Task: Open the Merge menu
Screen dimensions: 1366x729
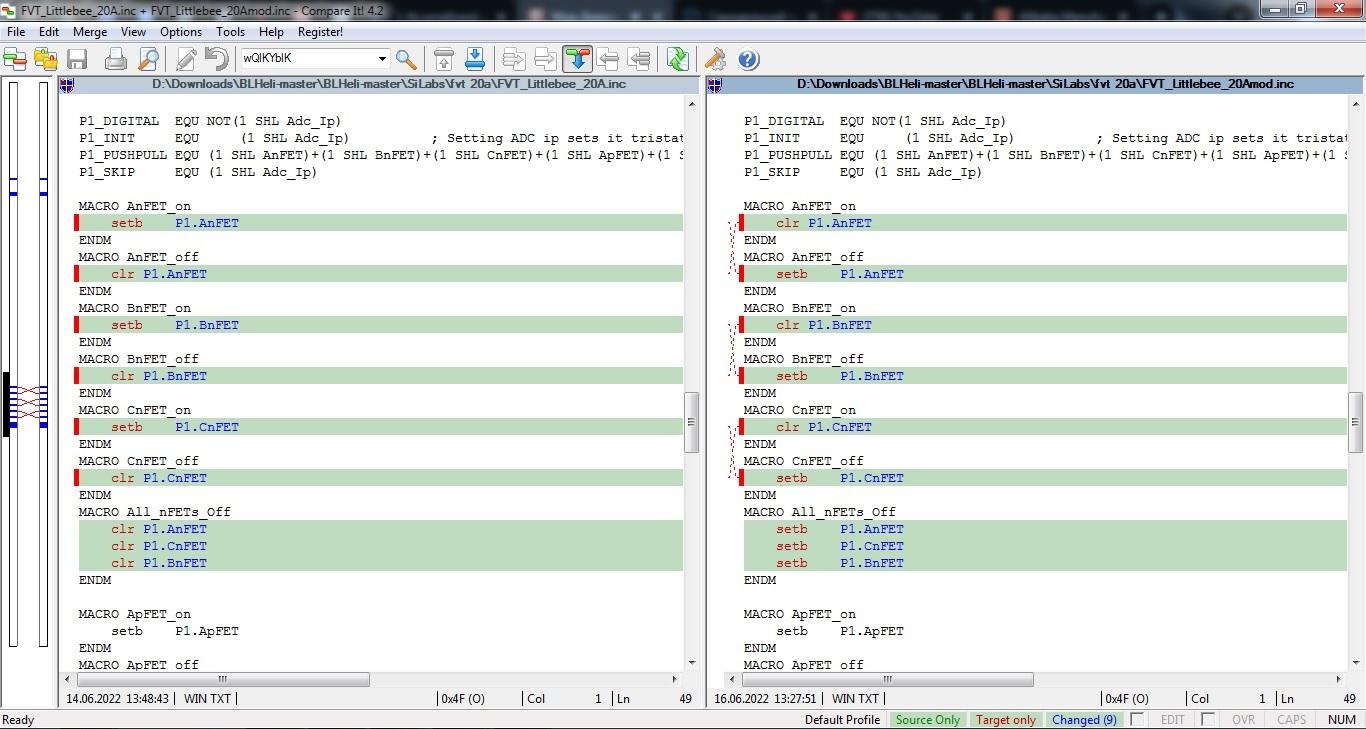Action: tap(90, 32)
